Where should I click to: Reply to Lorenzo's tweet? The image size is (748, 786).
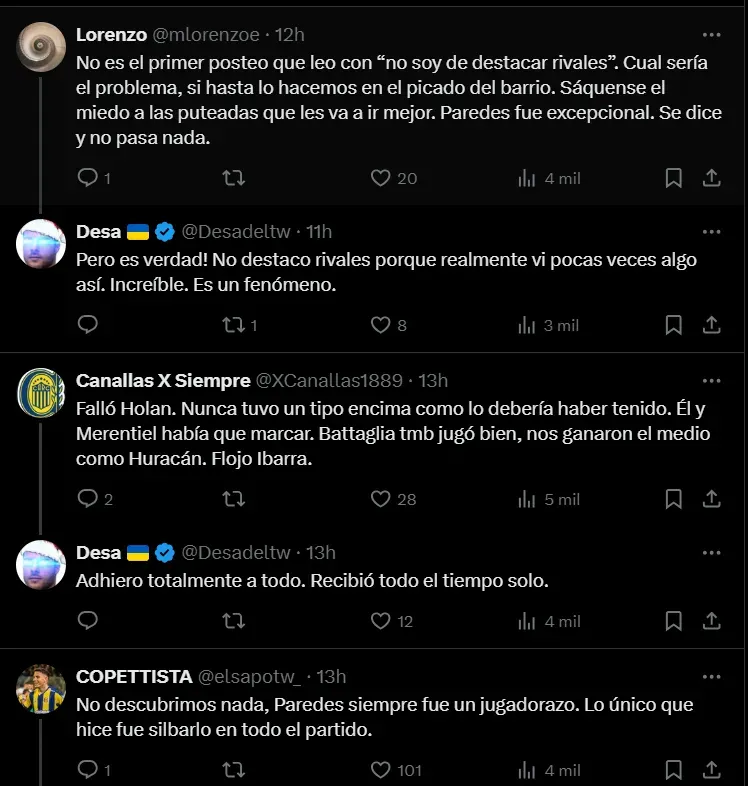click(89, 178)
